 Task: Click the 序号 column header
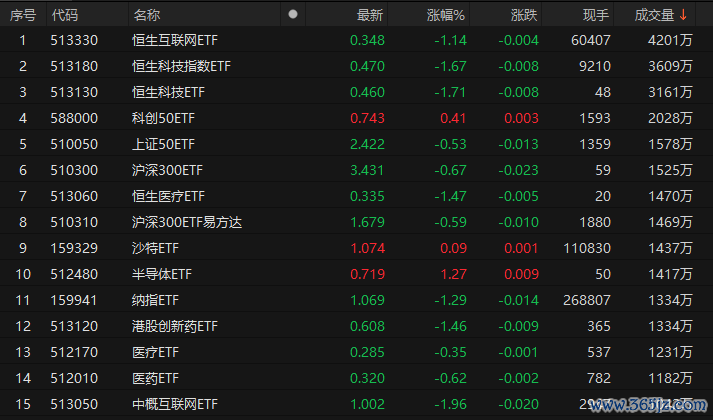[x=23, y=15]
